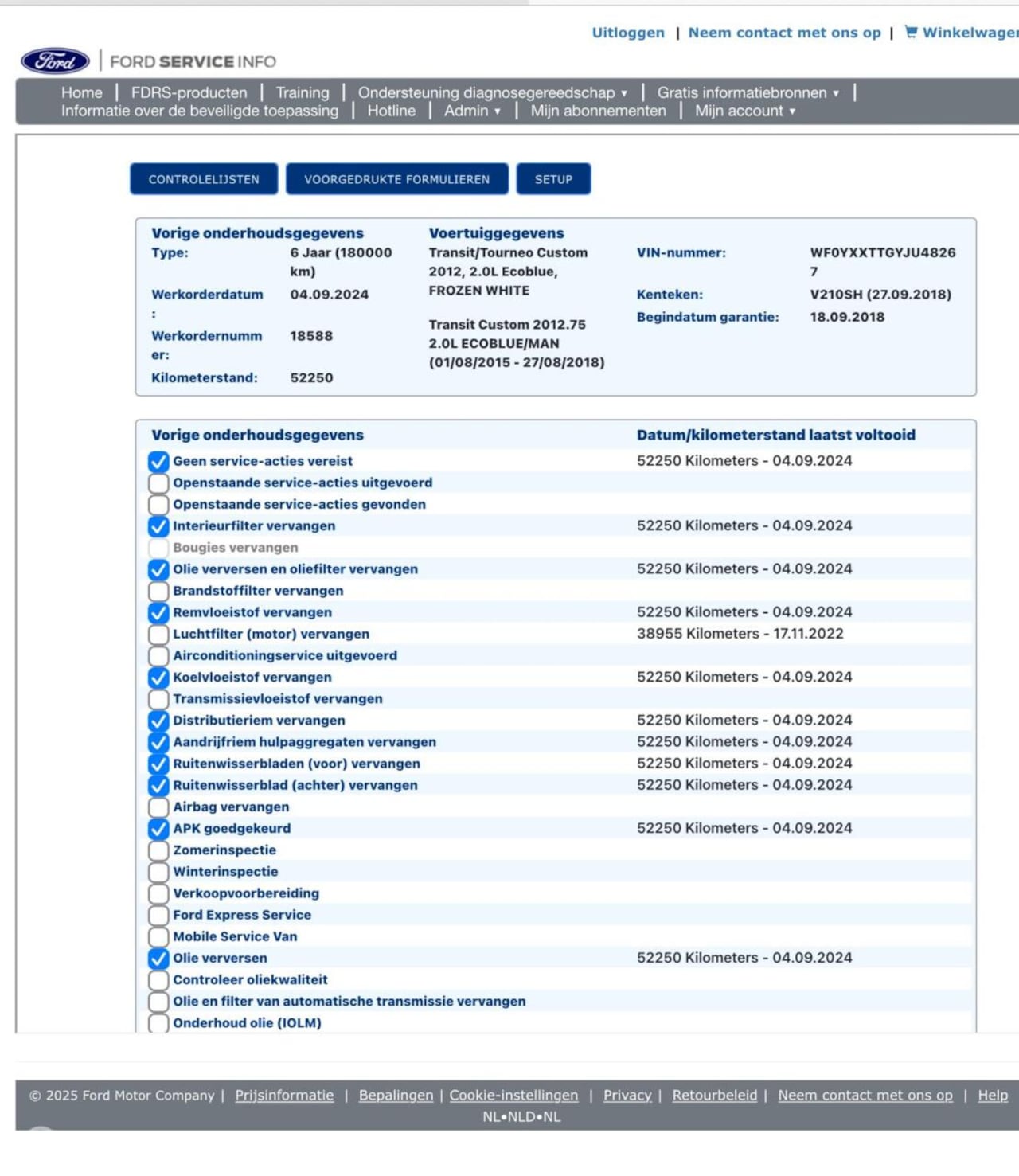The image size is (1019, 1176).
Task: Expand the Ondersteuning diagnosegereedschap dropdown
Action: pyautogui.click(x=492, y=92)
